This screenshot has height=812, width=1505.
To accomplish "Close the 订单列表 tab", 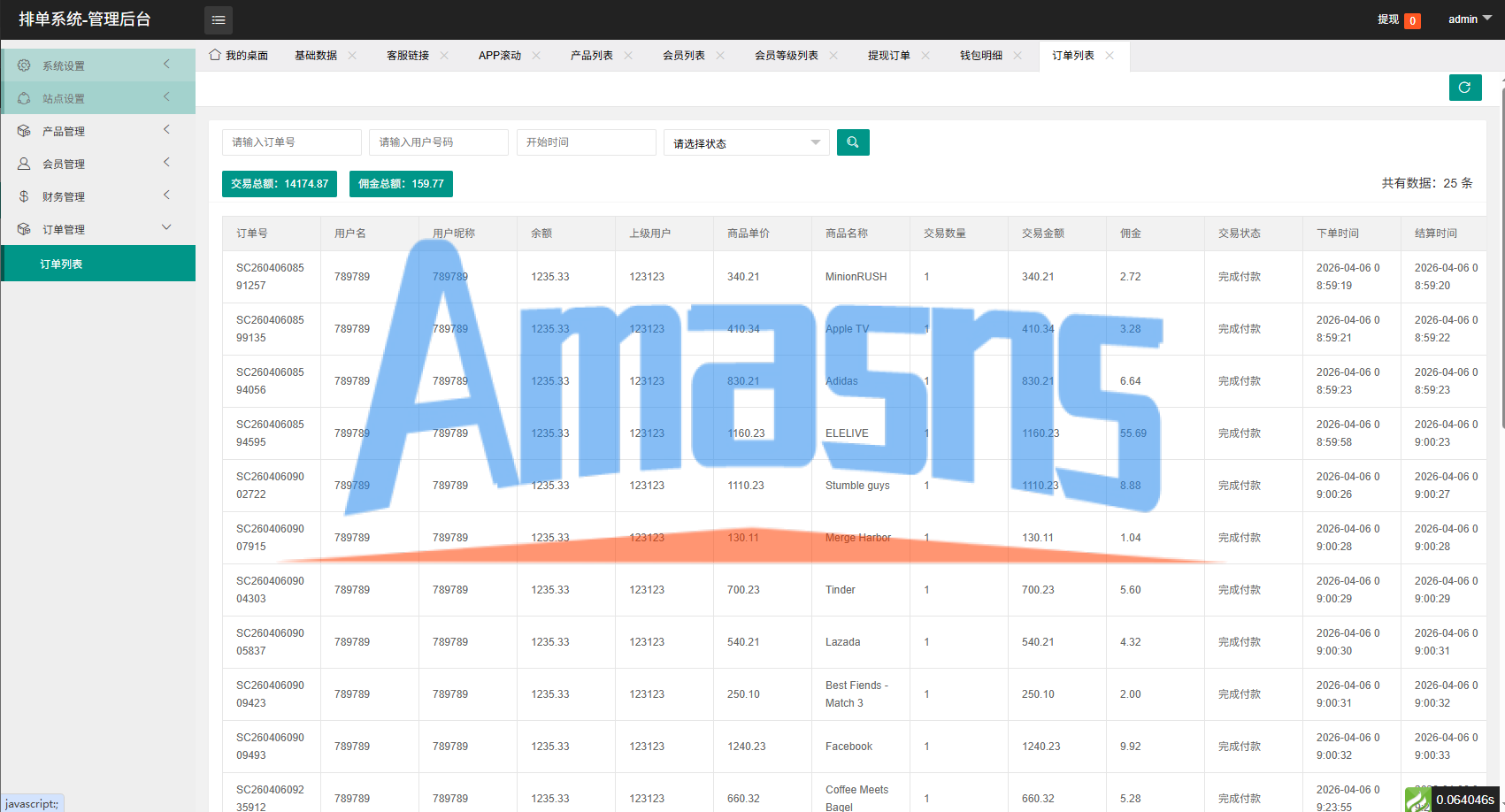I will pyautogui.click(x=1110, y=55).
